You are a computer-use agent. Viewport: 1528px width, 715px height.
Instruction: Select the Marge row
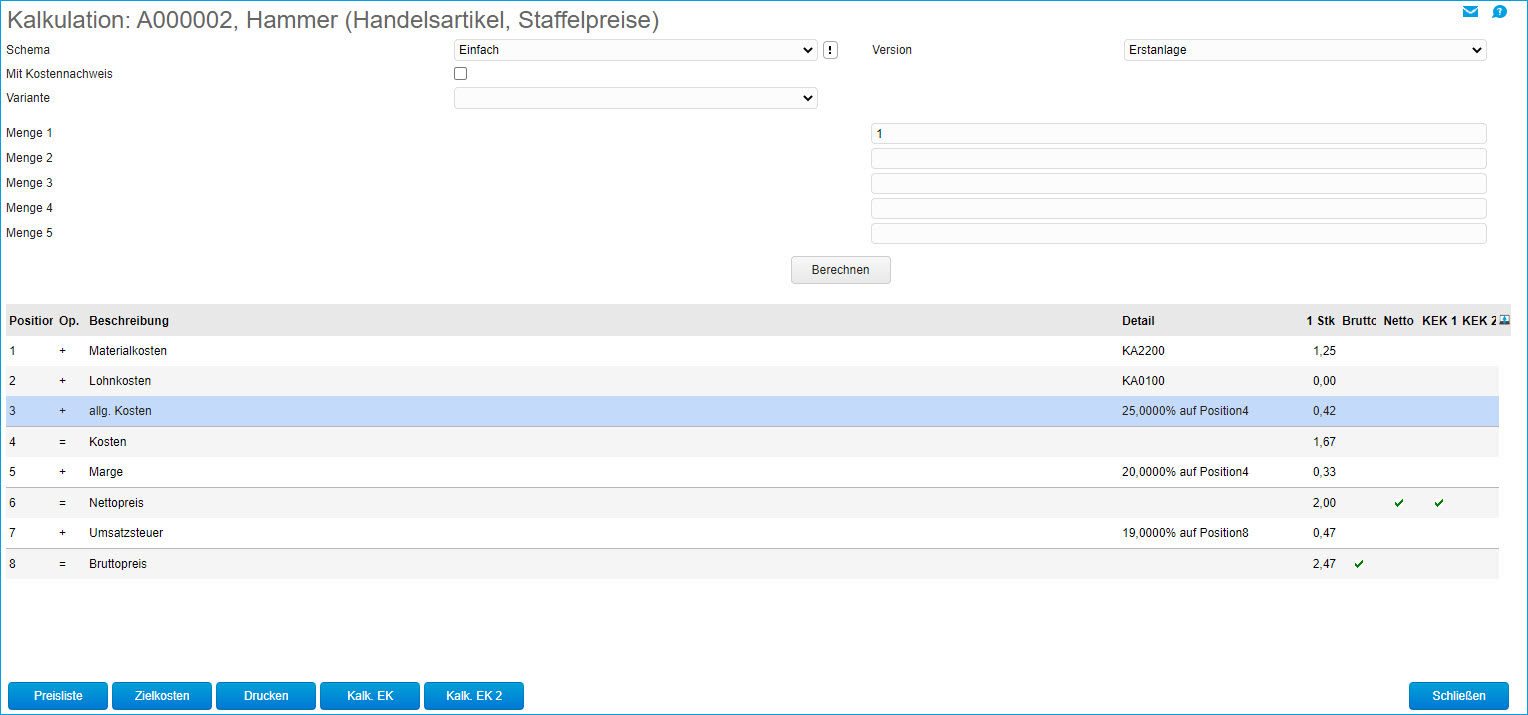point(752,472)
